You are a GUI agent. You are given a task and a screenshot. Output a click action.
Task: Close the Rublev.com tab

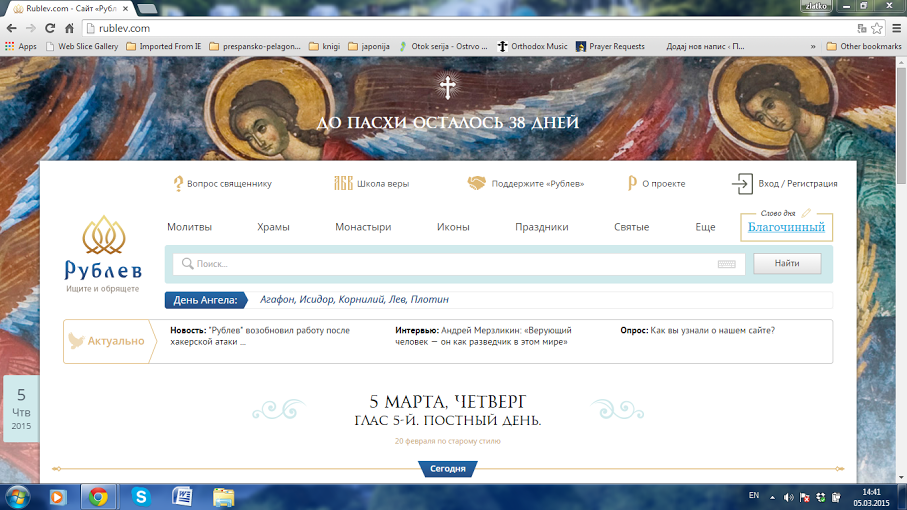pos(126,9)
